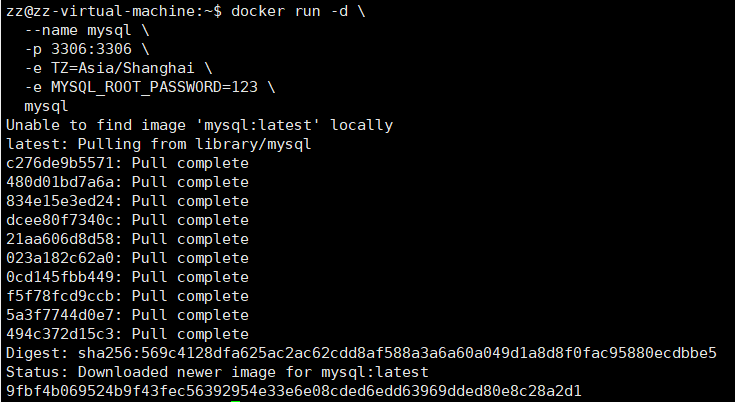Click the 'TZ=Asia/Shanghai' environment variable
The width and height of the screenshot is (735, 402).
click(122, 68)
